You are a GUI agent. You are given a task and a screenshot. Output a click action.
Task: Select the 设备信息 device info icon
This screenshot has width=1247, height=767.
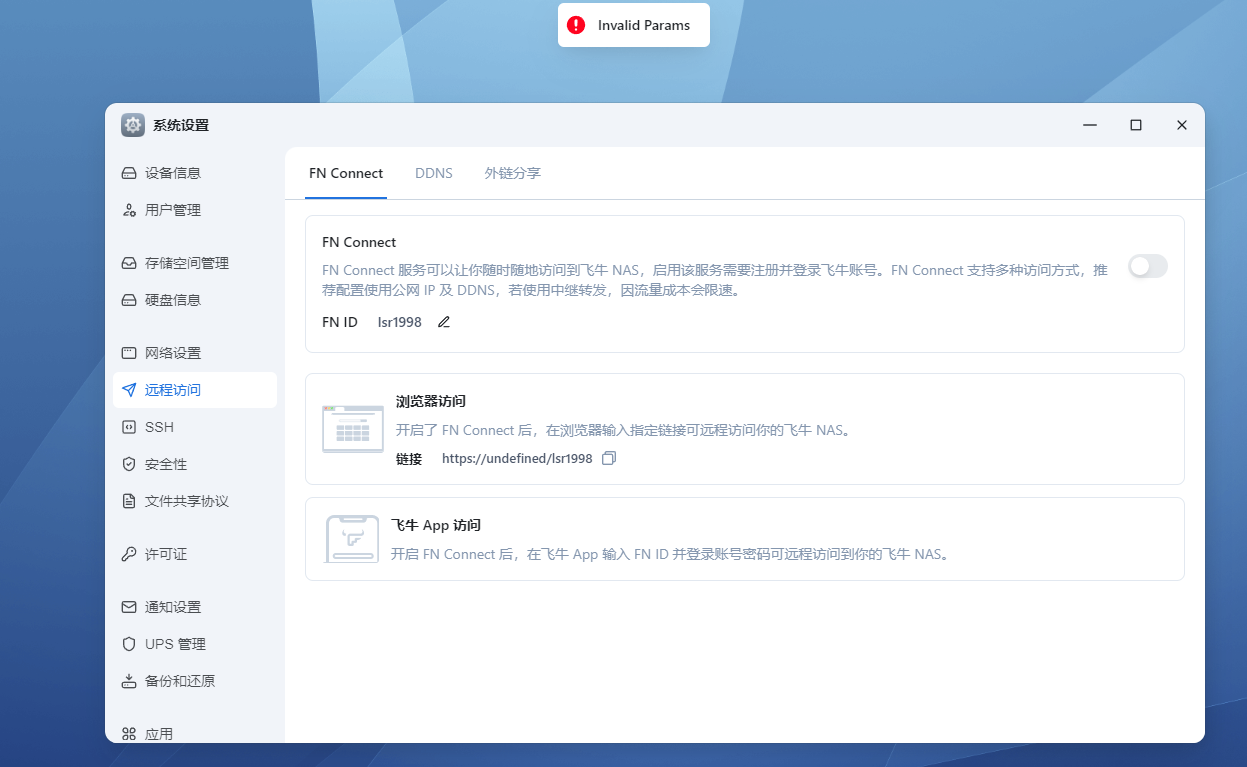pos(131,172)
